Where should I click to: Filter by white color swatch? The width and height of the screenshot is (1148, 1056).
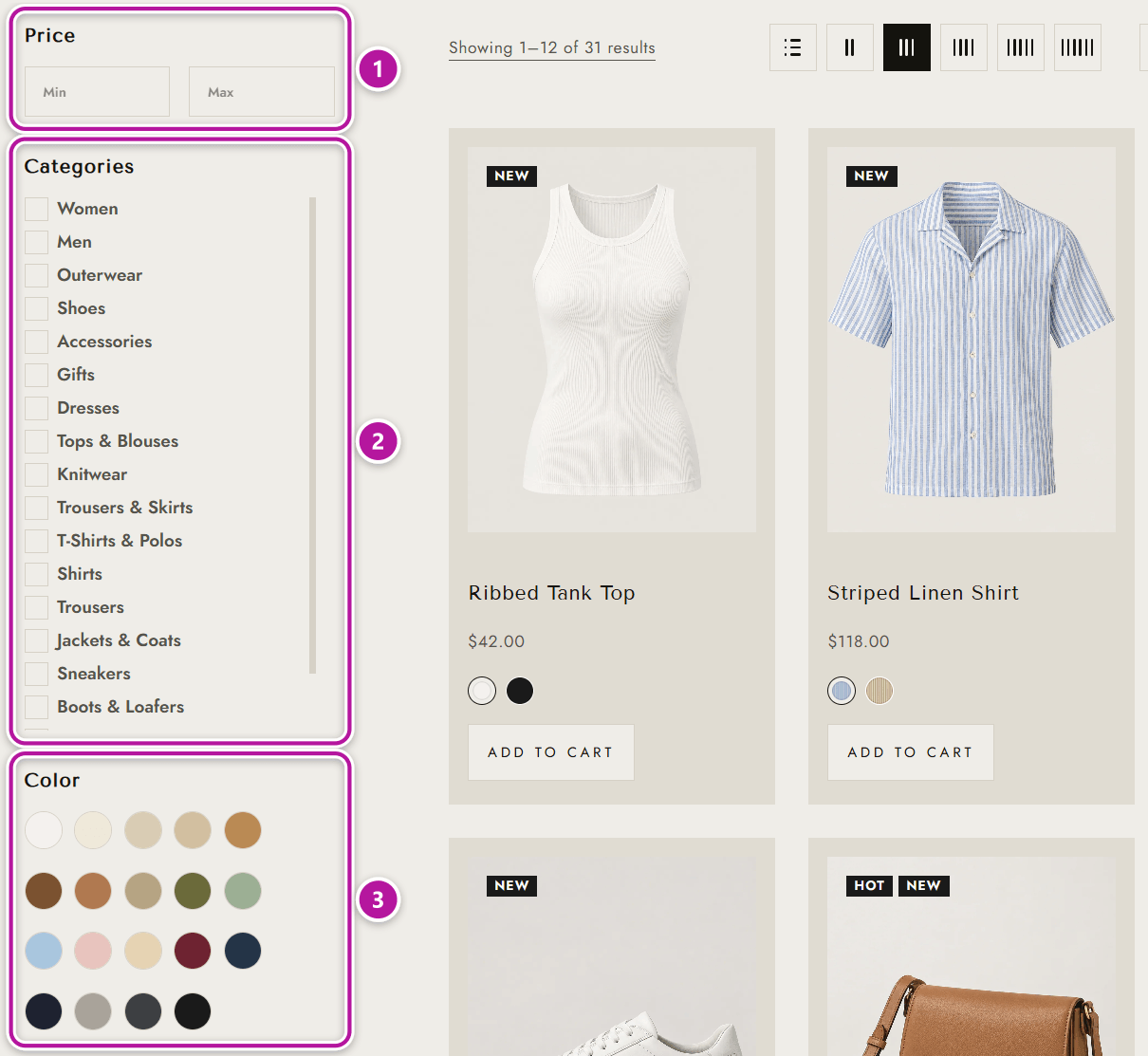tap(44, 830)
